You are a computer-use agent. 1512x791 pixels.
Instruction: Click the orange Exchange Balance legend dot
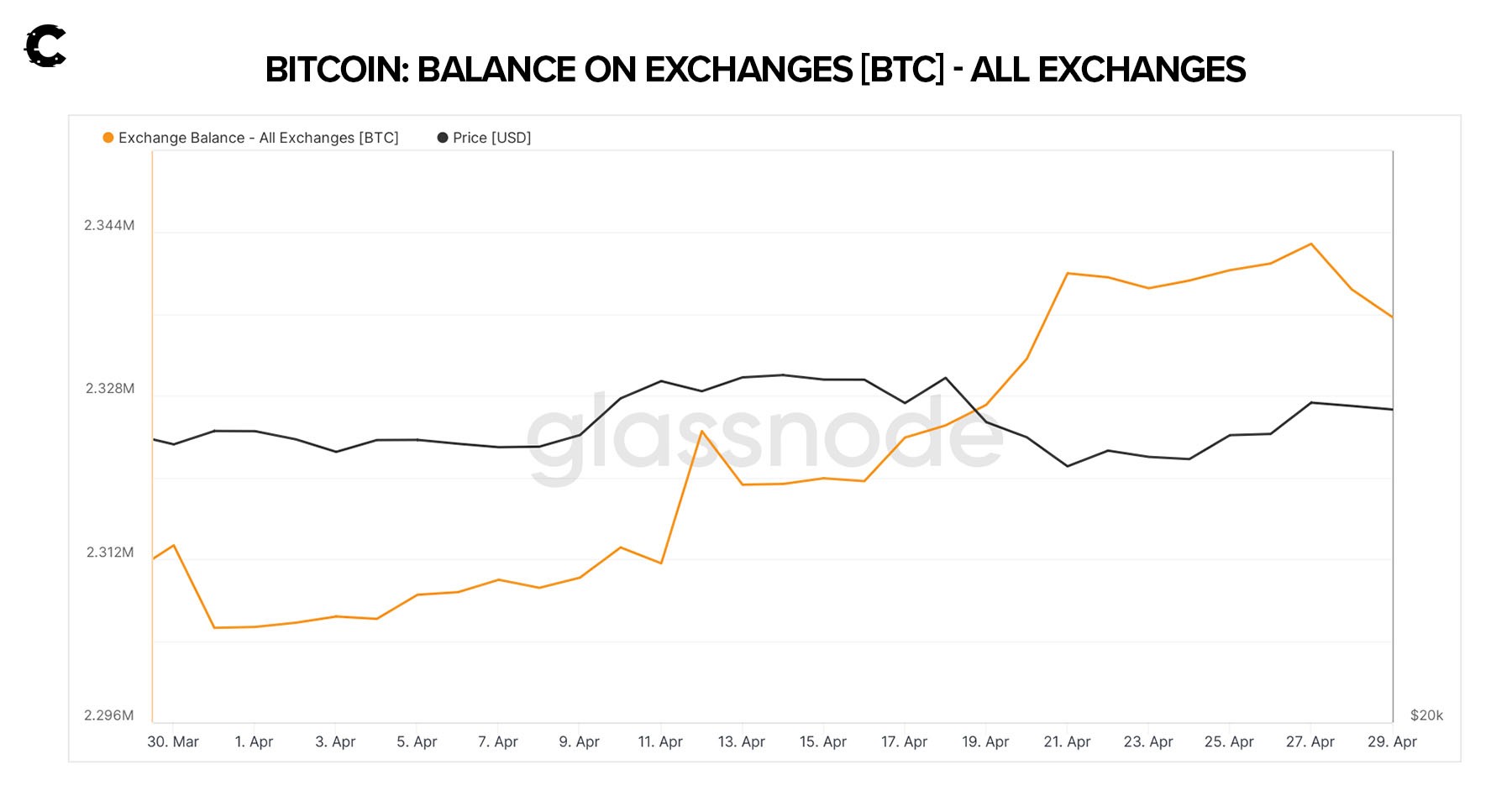[108, 138]
